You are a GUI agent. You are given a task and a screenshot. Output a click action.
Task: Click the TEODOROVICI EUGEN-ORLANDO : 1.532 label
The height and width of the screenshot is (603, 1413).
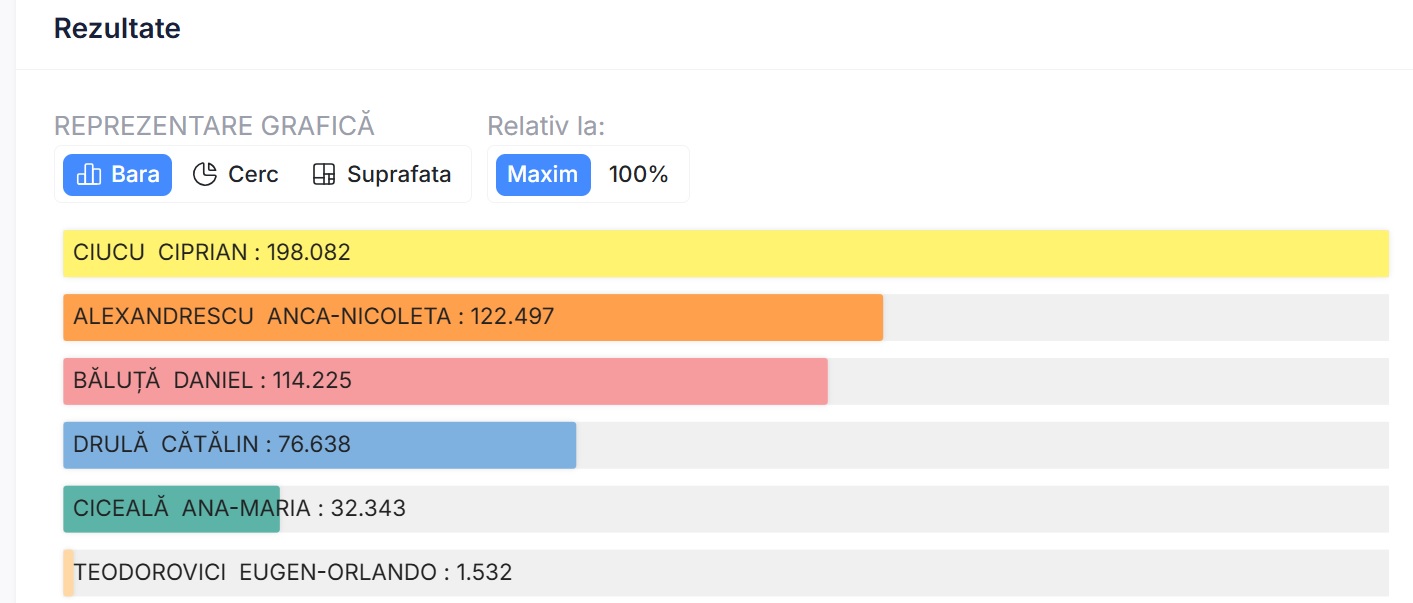coord(293,573)
